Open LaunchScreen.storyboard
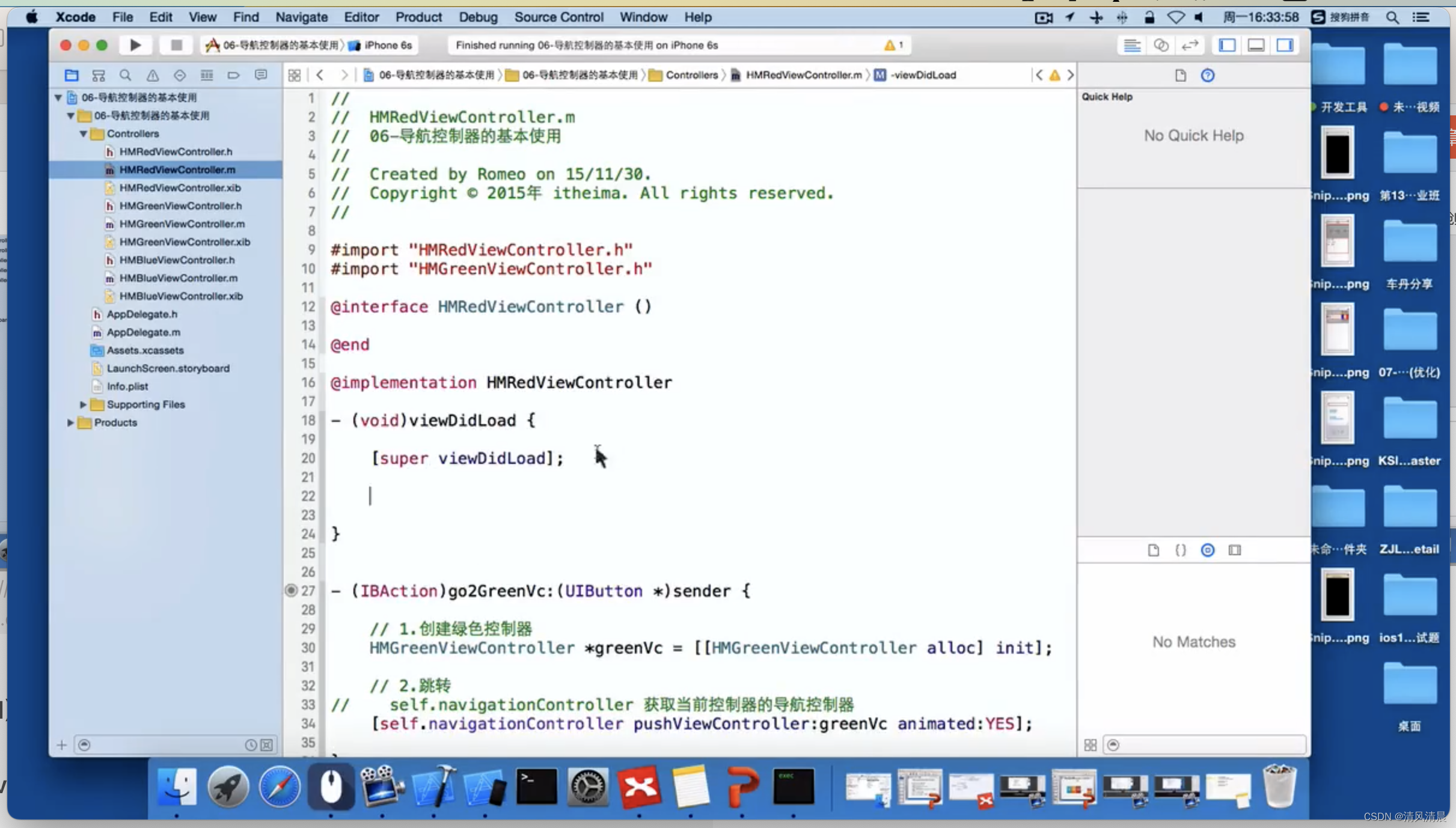This screenshot has height=828, width=1456. click(168, 368)
